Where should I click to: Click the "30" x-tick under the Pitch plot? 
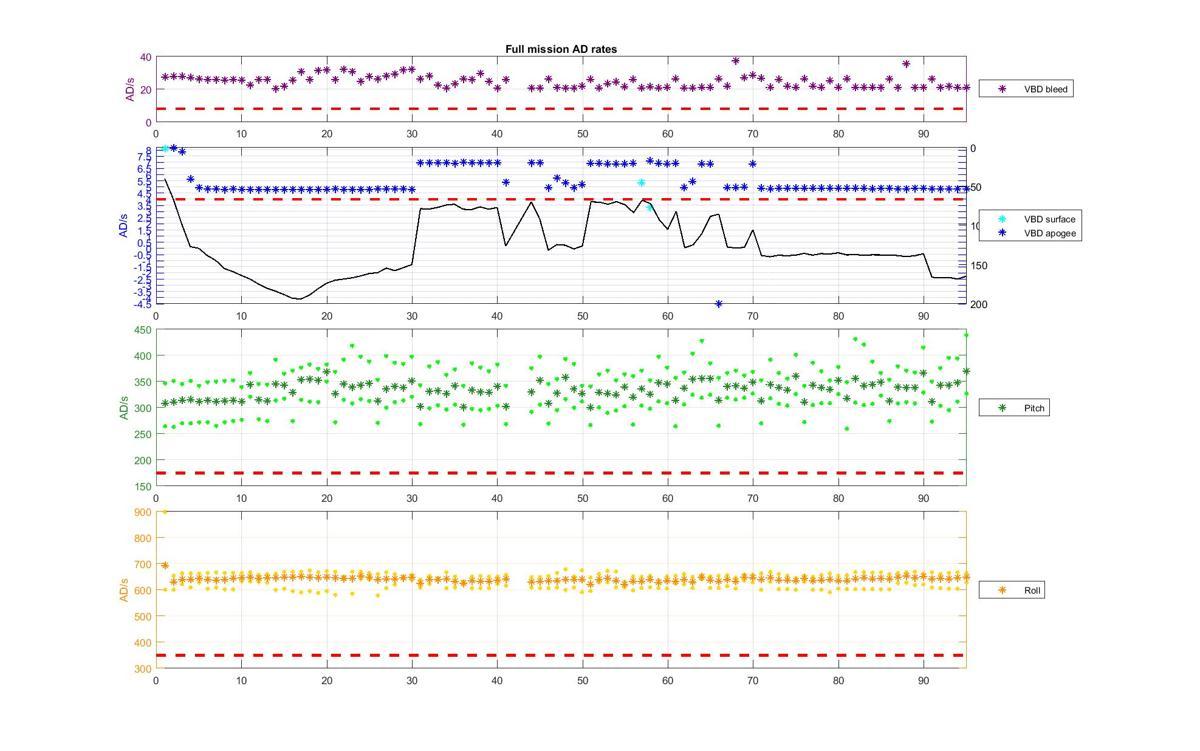412,497
